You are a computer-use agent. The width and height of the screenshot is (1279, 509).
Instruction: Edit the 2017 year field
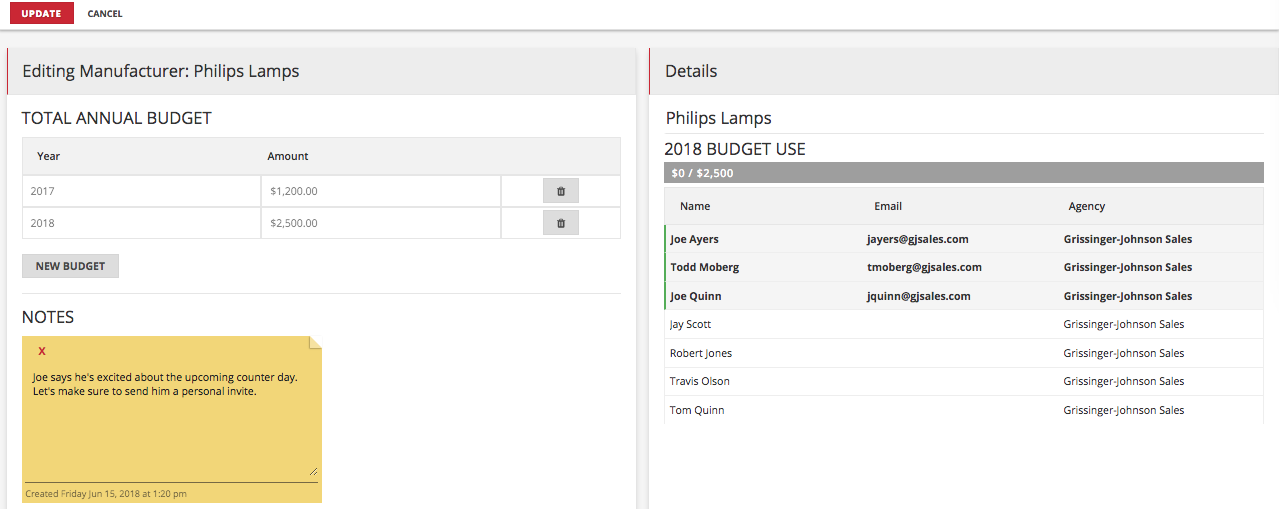[x=141, y=191]
